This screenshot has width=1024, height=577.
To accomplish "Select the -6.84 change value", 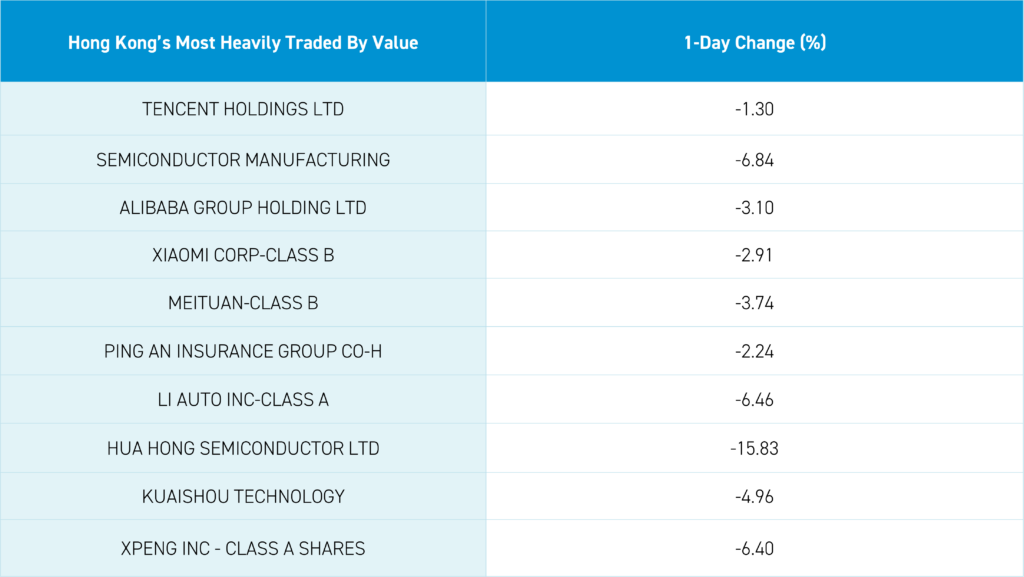I will (754, 160).
